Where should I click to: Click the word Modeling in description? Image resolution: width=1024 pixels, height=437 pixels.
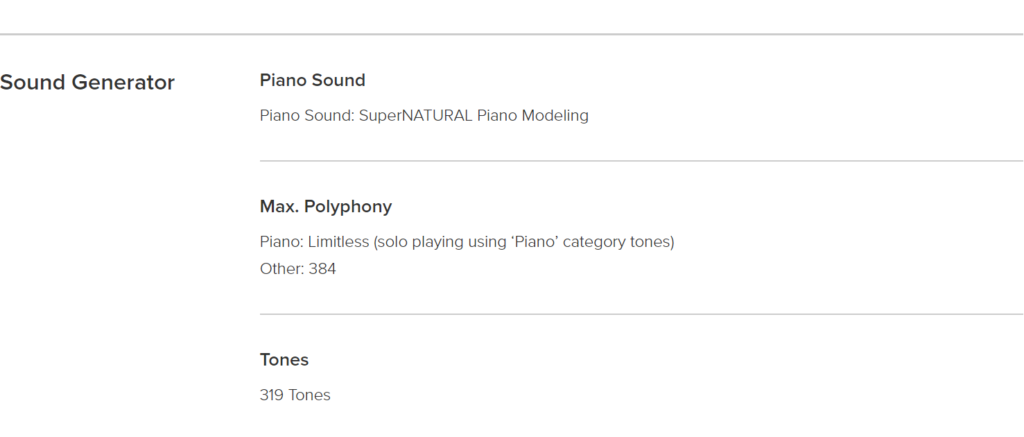click(x=555, y=116)
